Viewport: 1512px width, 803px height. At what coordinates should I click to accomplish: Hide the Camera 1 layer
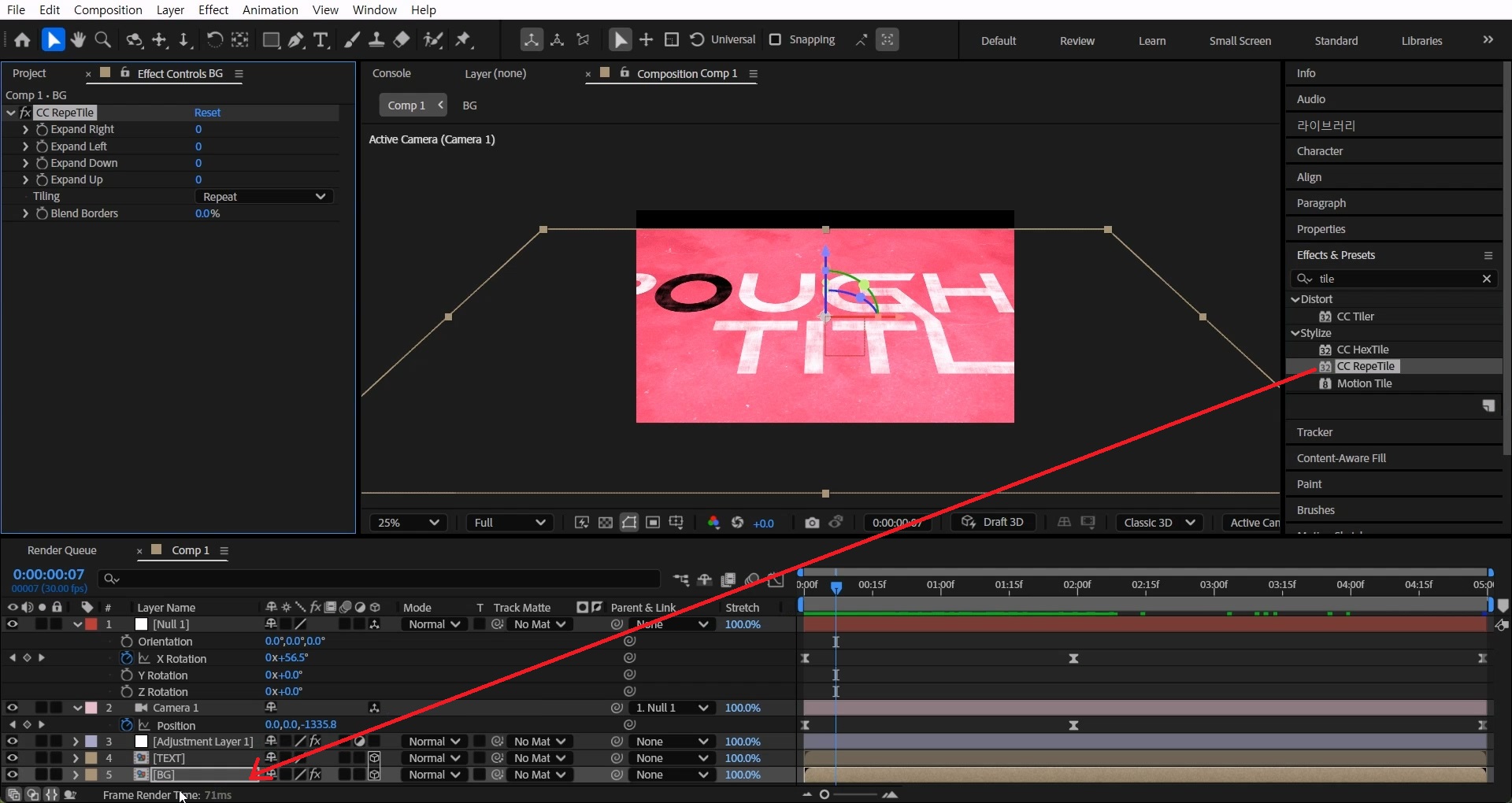click(12, 708)
